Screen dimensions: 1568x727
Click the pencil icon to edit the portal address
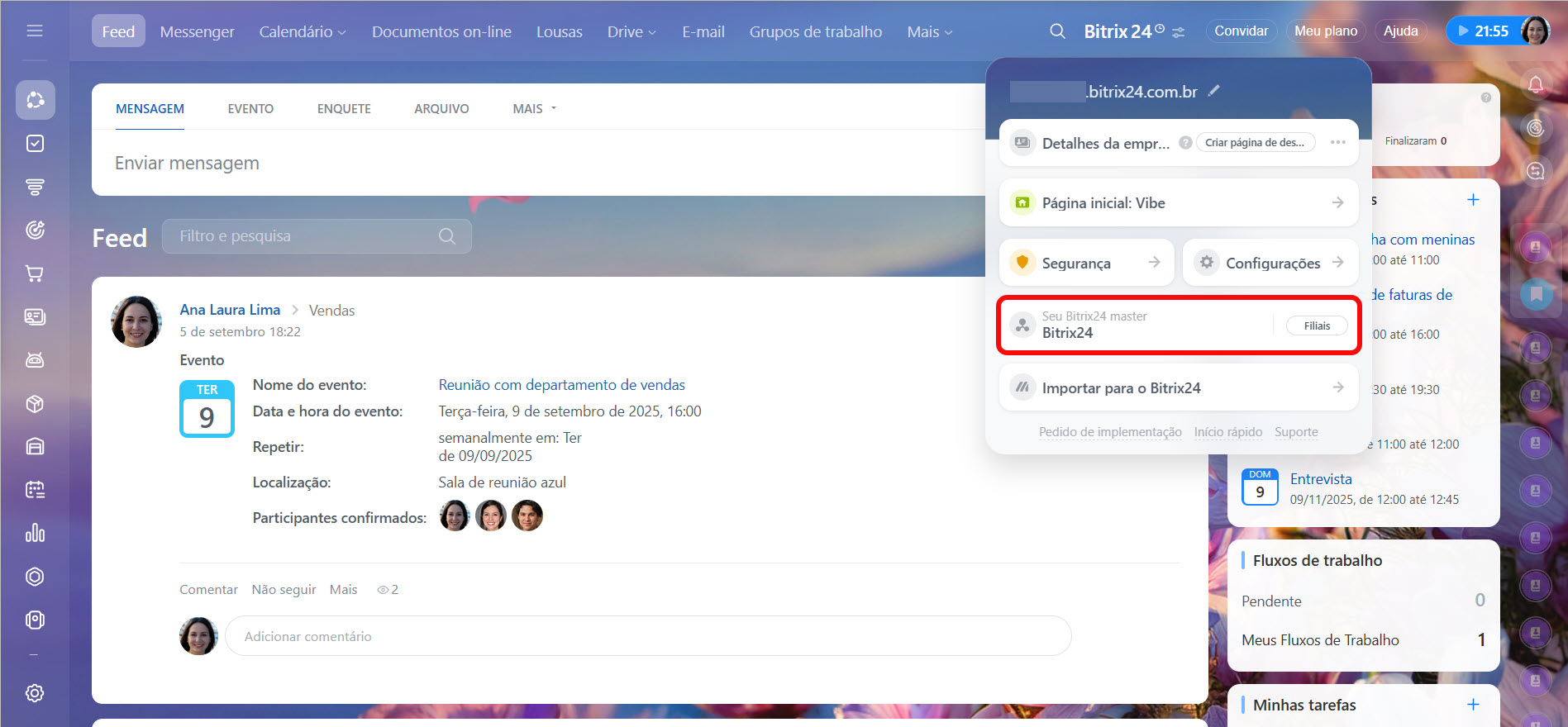1213,91
